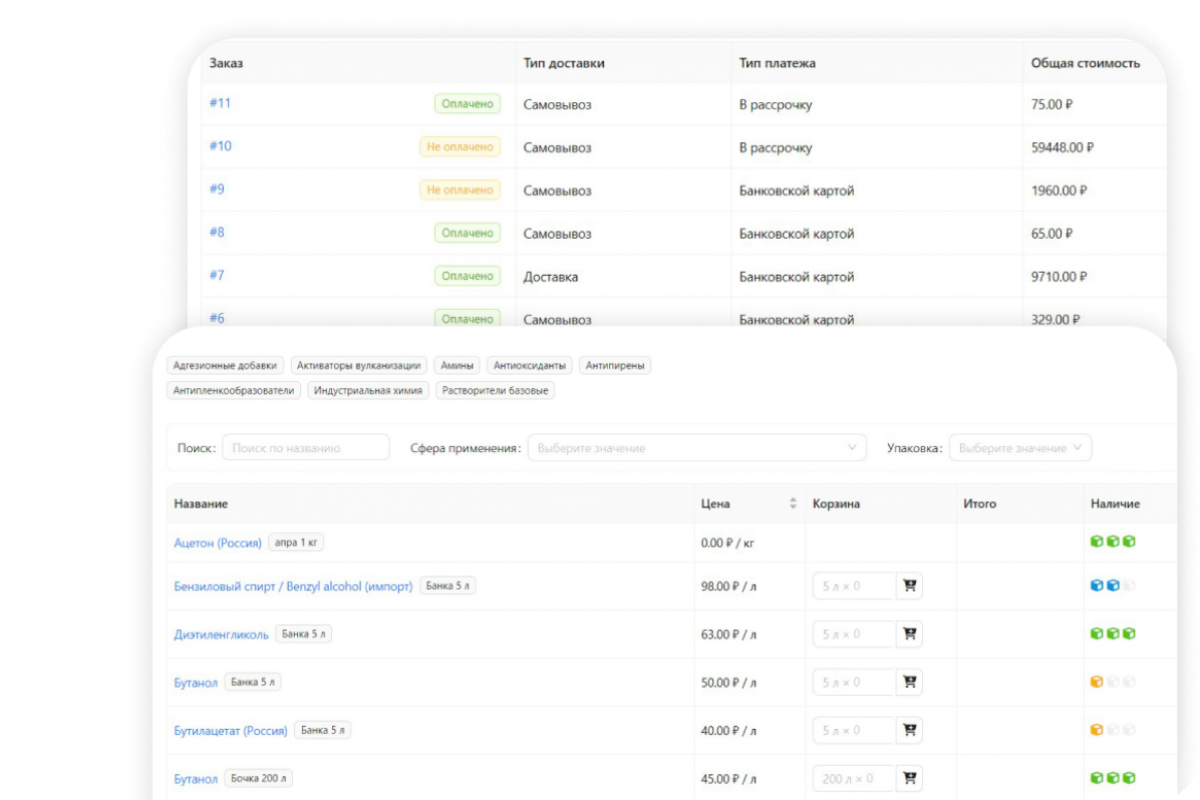
Task: Click cart icon in Диэтиленгликоль row
Action: [909, 634]
